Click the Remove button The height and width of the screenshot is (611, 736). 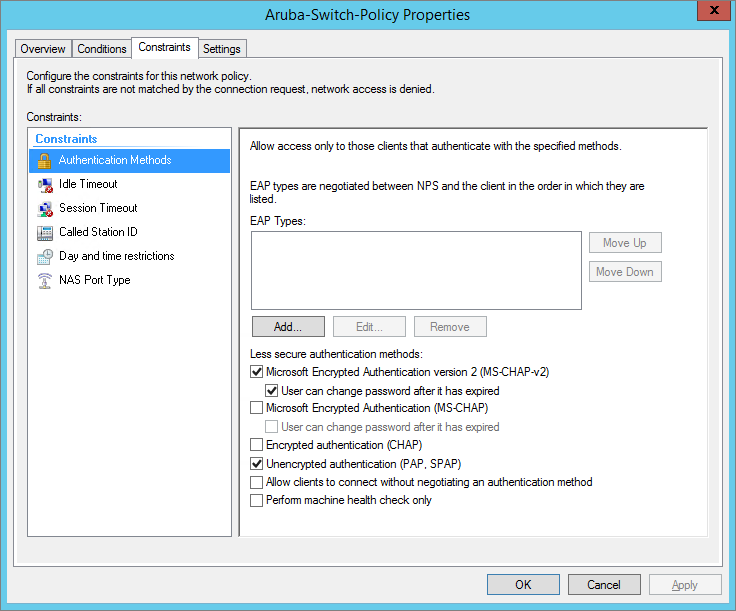[450, 327]
